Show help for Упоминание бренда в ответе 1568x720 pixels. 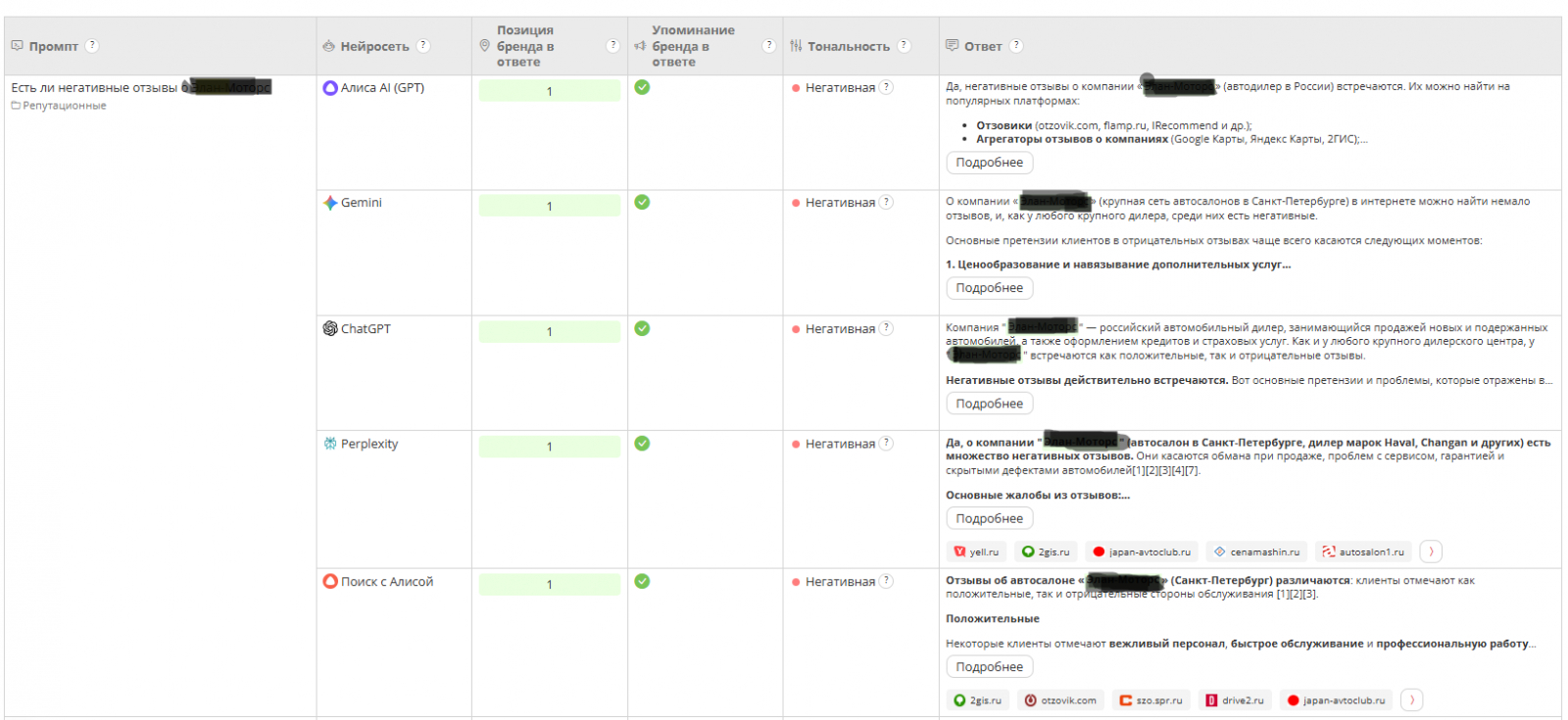coord(769,45)
